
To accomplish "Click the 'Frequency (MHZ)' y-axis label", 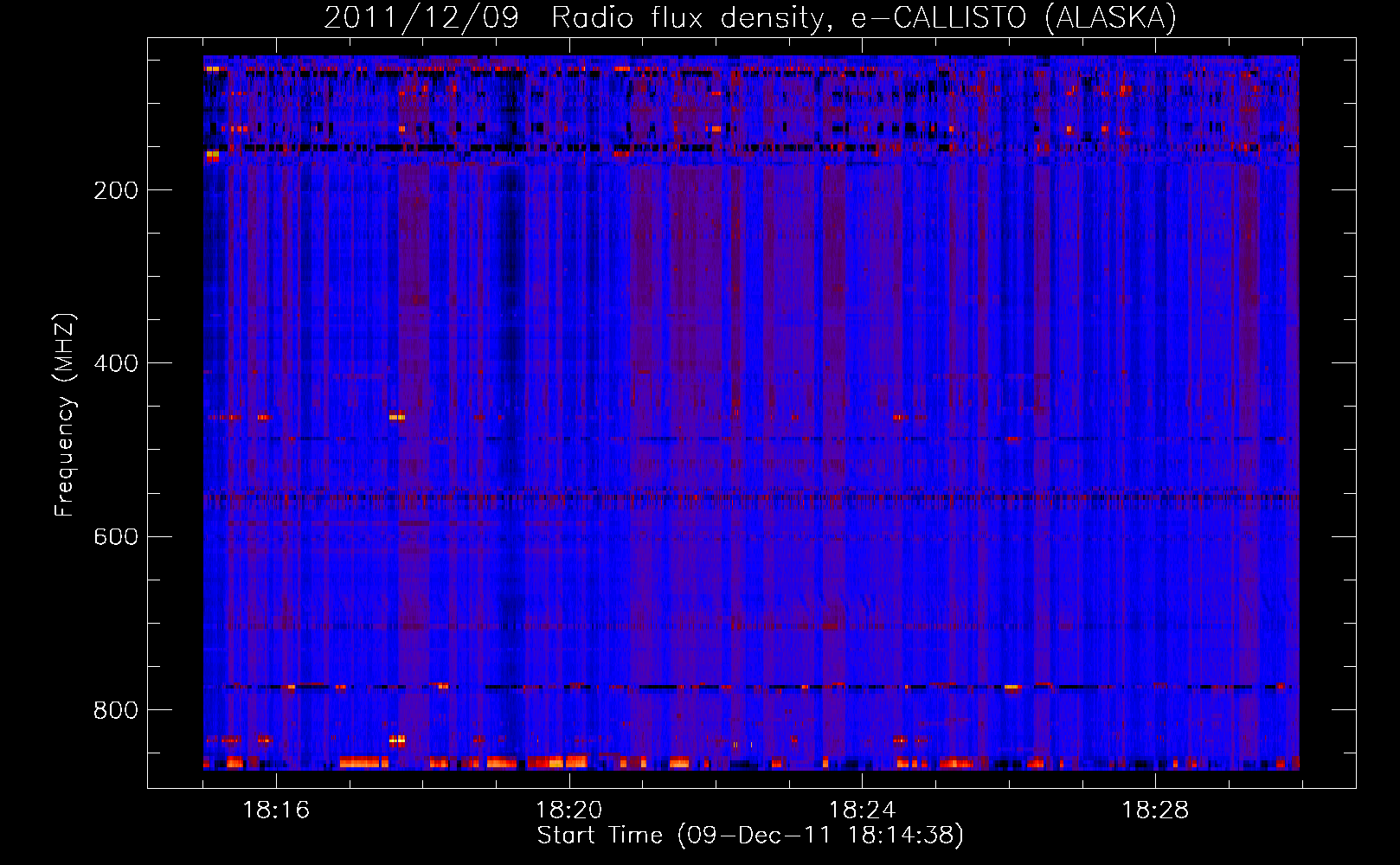I will coord(65,415).
